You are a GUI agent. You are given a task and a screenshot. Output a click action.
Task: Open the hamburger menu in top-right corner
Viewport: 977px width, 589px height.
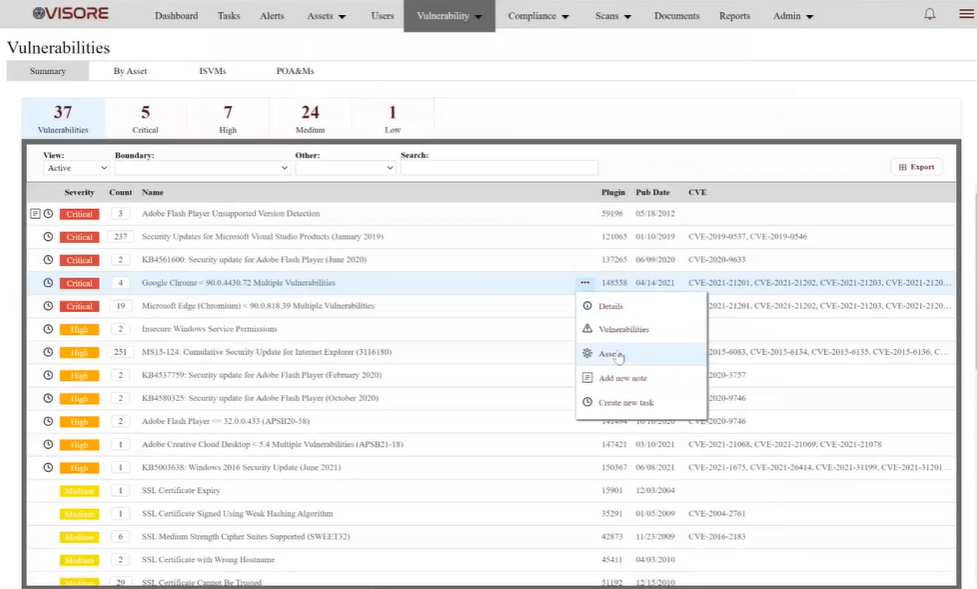tap(966, 15)
